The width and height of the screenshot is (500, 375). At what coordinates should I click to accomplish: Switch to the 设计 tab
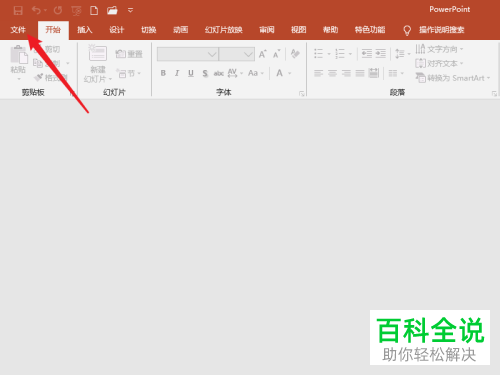click(117, 30)
